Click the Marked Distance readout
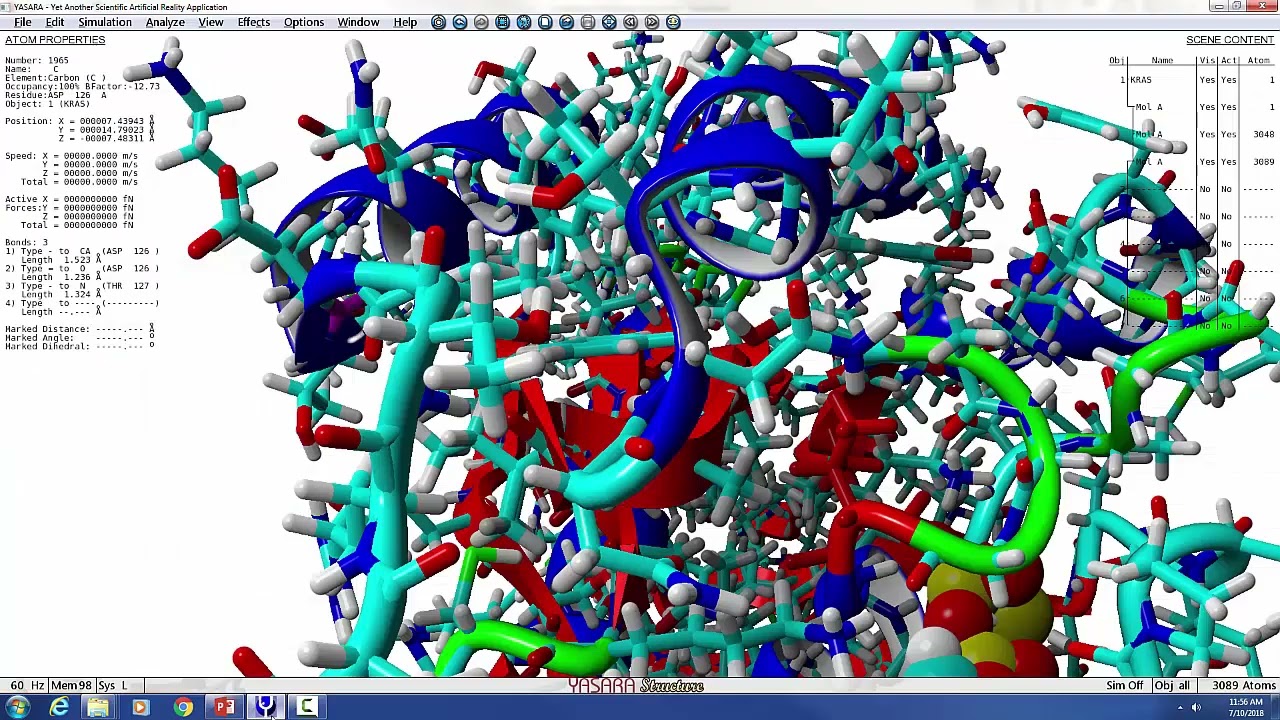1280x720 pixels. coord(80,329)
